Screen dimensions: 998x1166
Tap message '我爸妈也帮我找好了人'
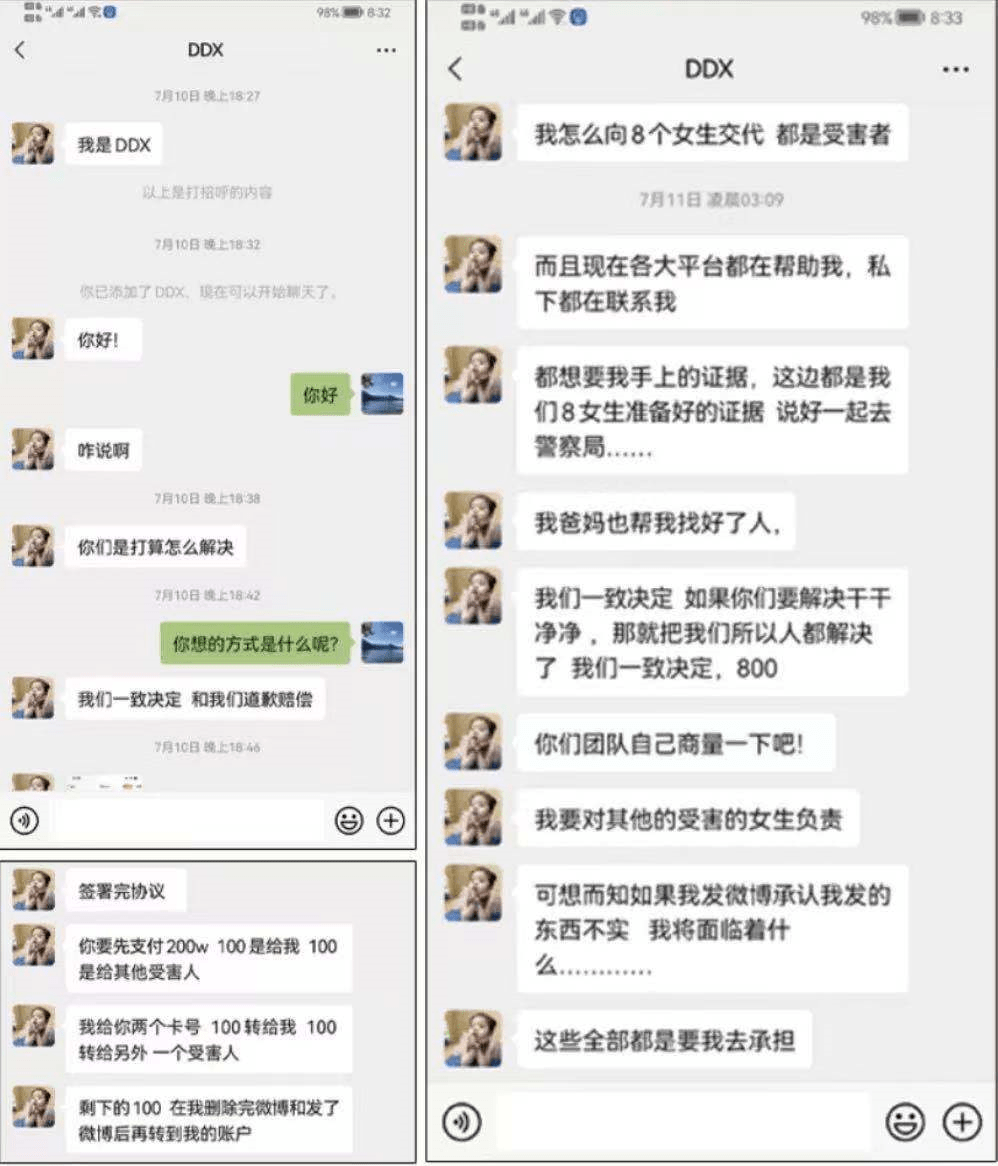[x=656, y=523]
